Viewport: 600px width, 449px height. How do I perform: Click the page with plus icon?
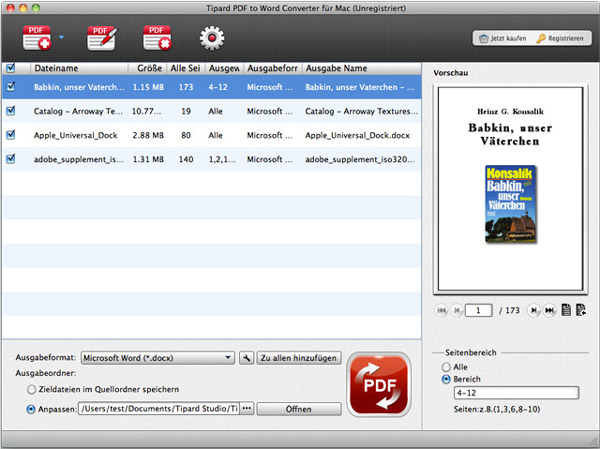click(x=581, y=310)
